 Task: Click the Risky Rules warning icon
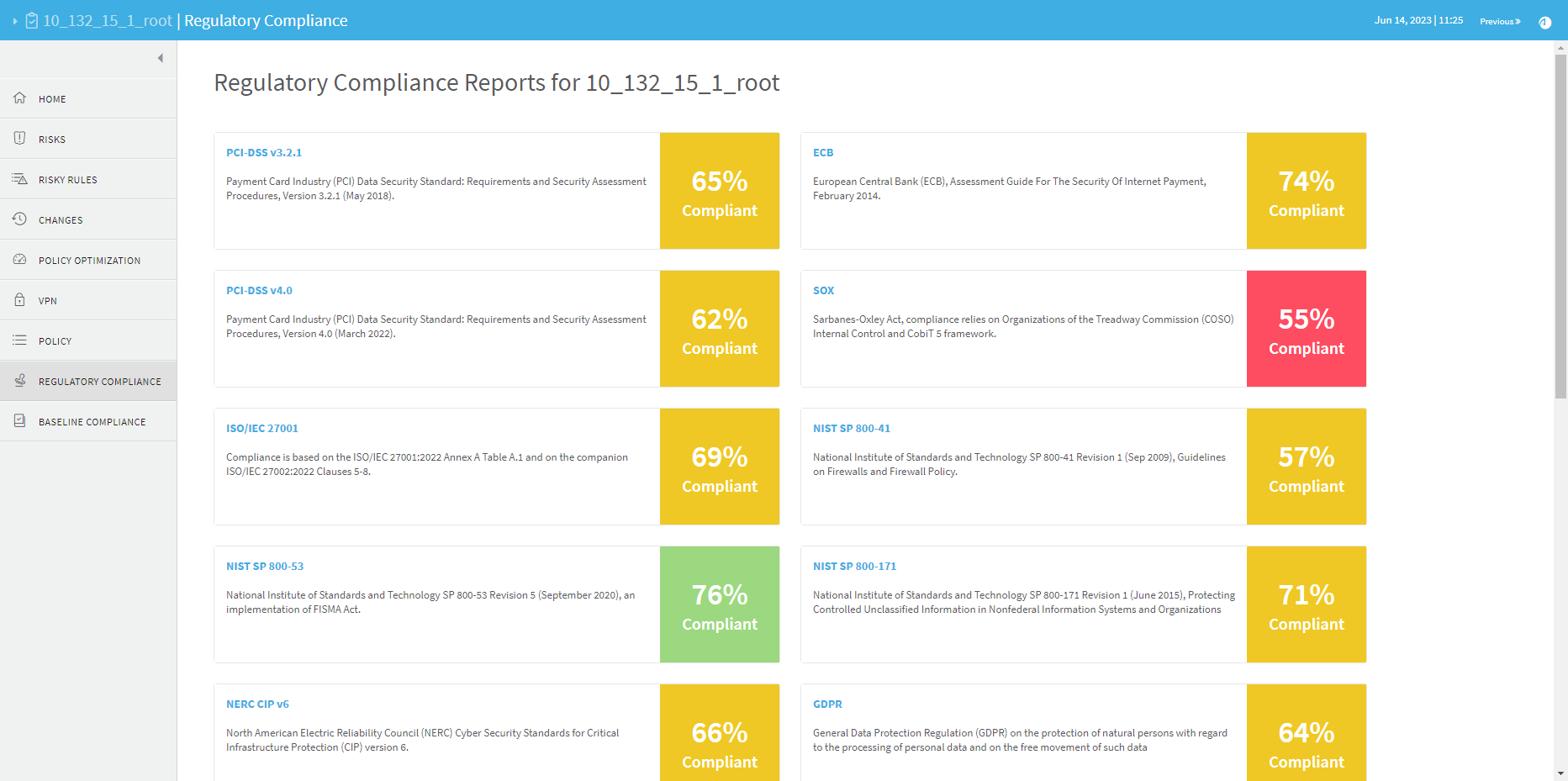19,179
